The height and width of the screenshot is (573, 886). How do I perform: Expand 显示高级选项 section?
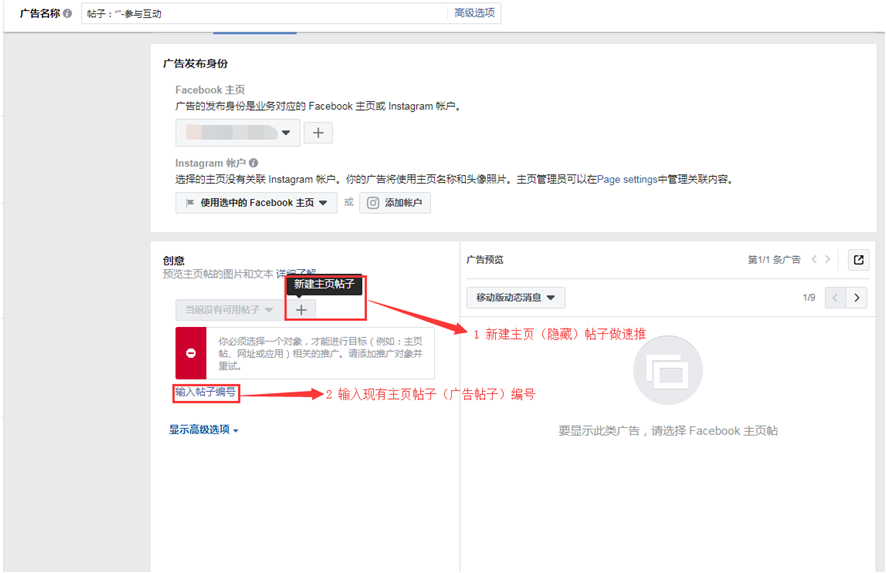[203, 430]
